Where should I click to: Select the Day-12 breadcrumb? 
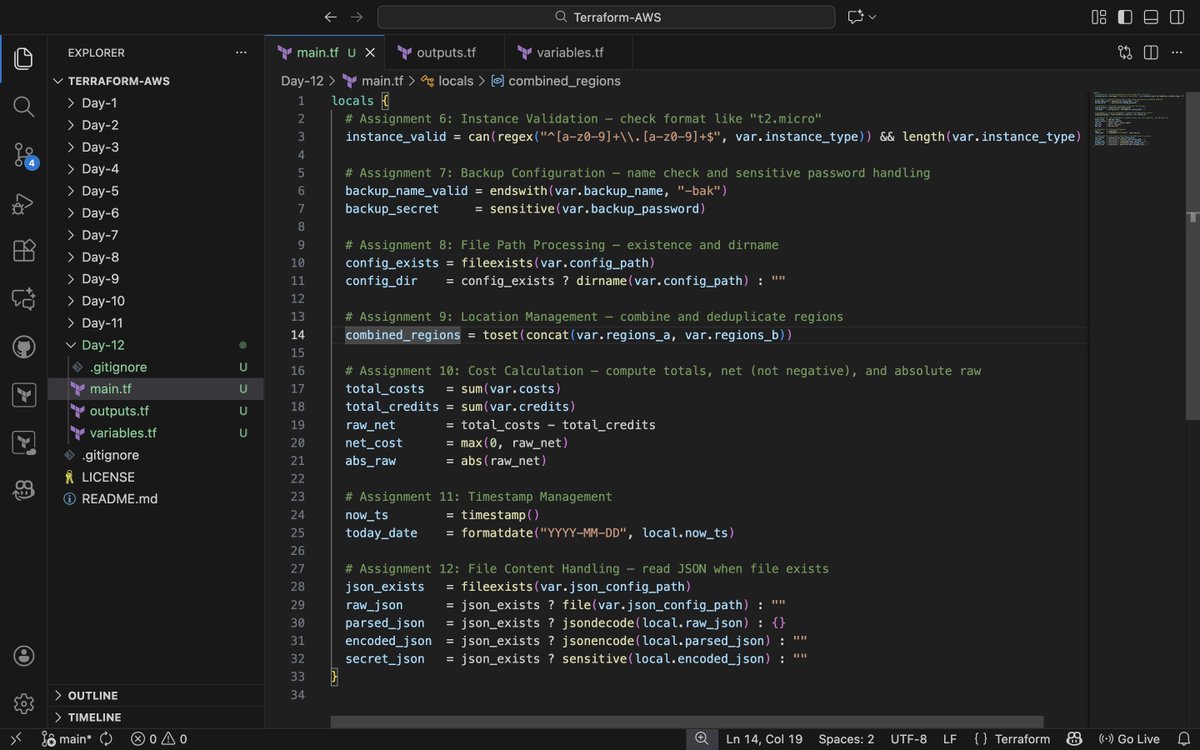(302, 81)
